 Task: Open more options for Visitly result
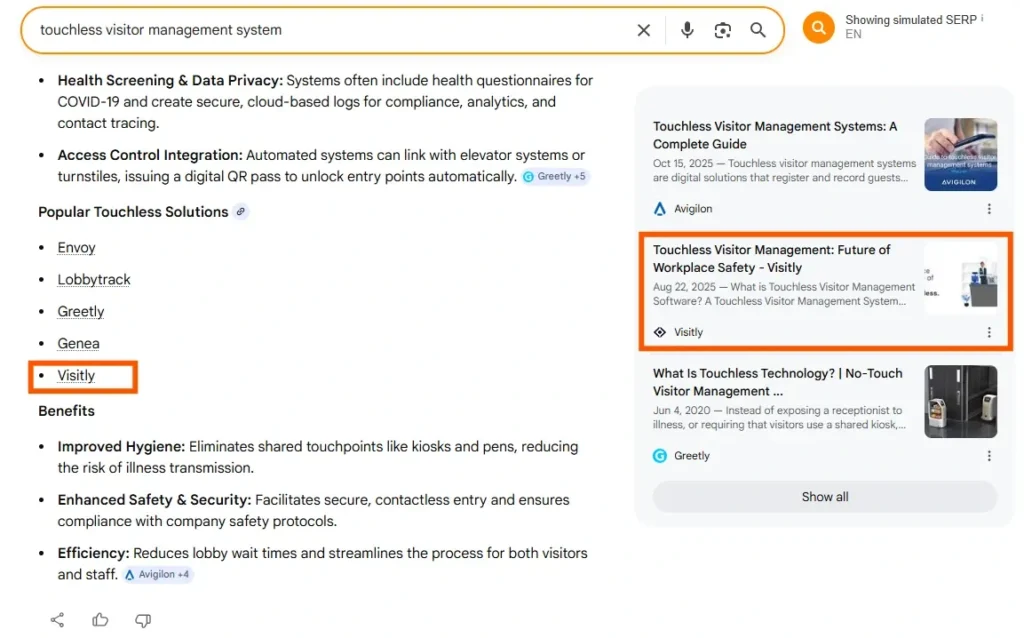point(989,332)
